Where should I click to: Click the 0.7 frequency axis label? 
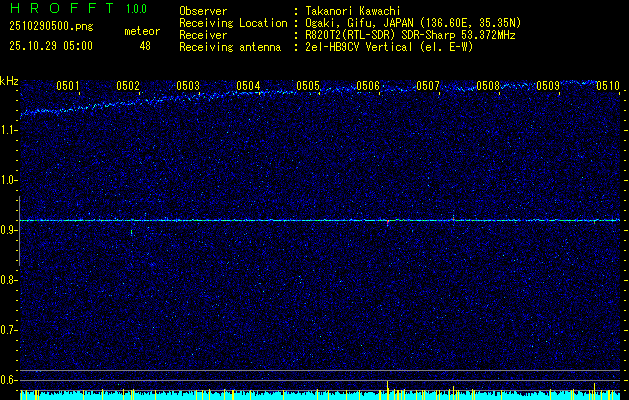9,330
